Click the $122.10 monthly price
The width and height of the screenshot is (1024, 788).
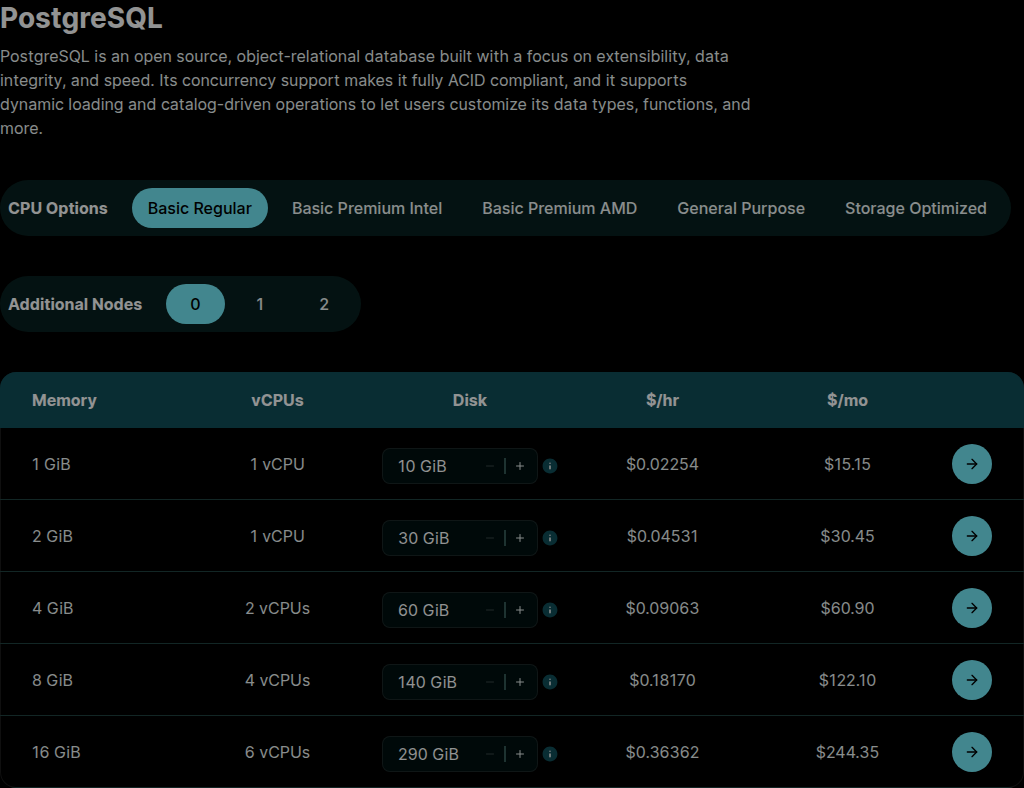pos(847,680)
